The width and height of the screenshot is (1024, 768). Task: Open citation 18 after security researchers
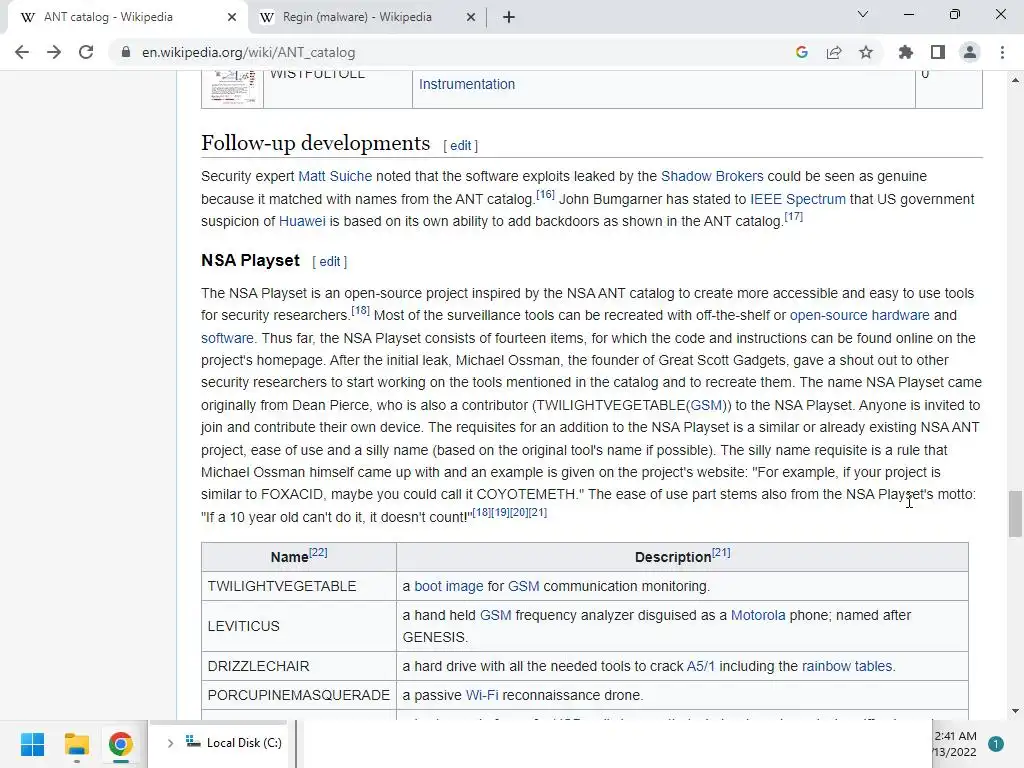(360, 311)
